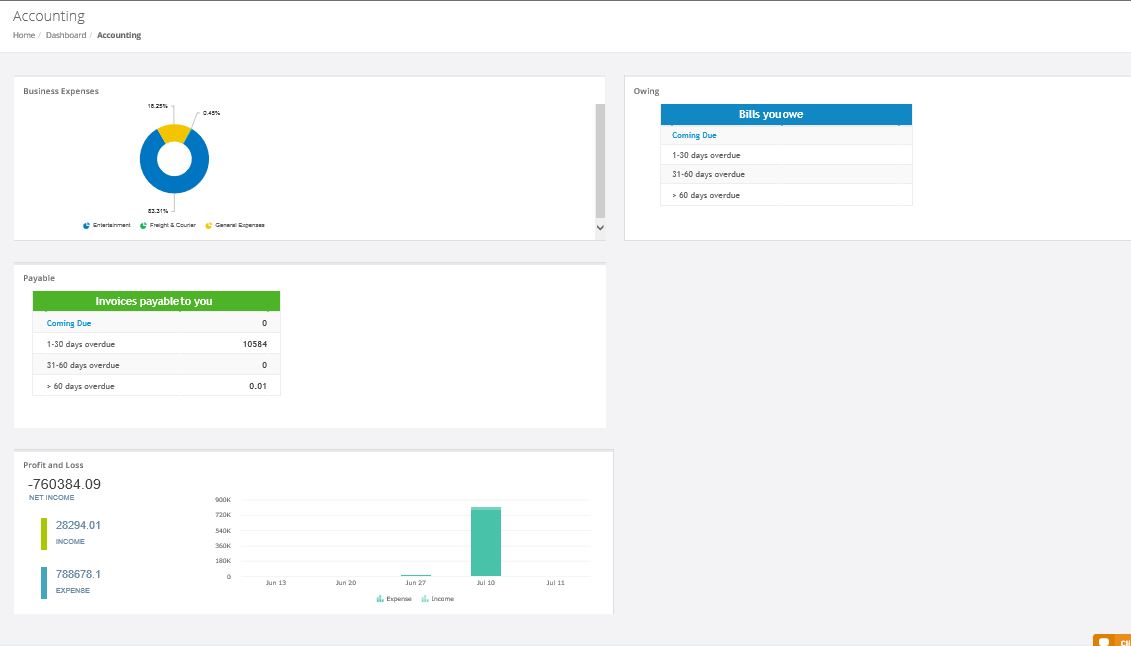Select 1-30 days overdue row in Invoices
This screenshot has width=1131, height=646.
pos(156,344)
